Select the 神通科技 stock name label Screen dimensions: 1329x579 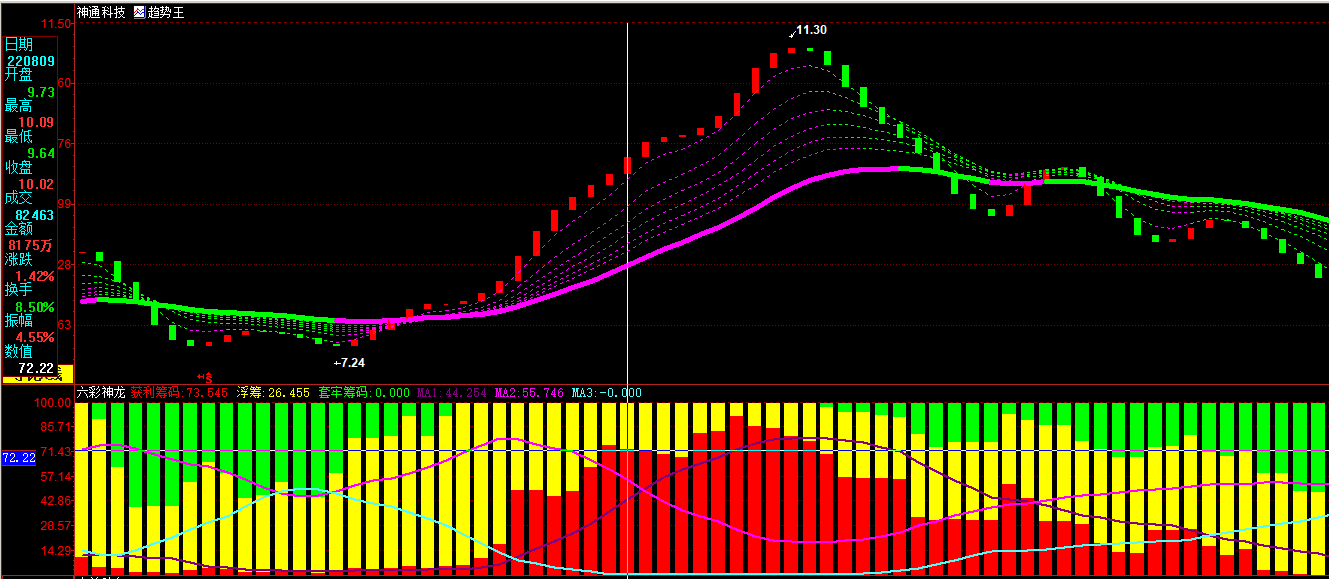(x=101, y=13)
